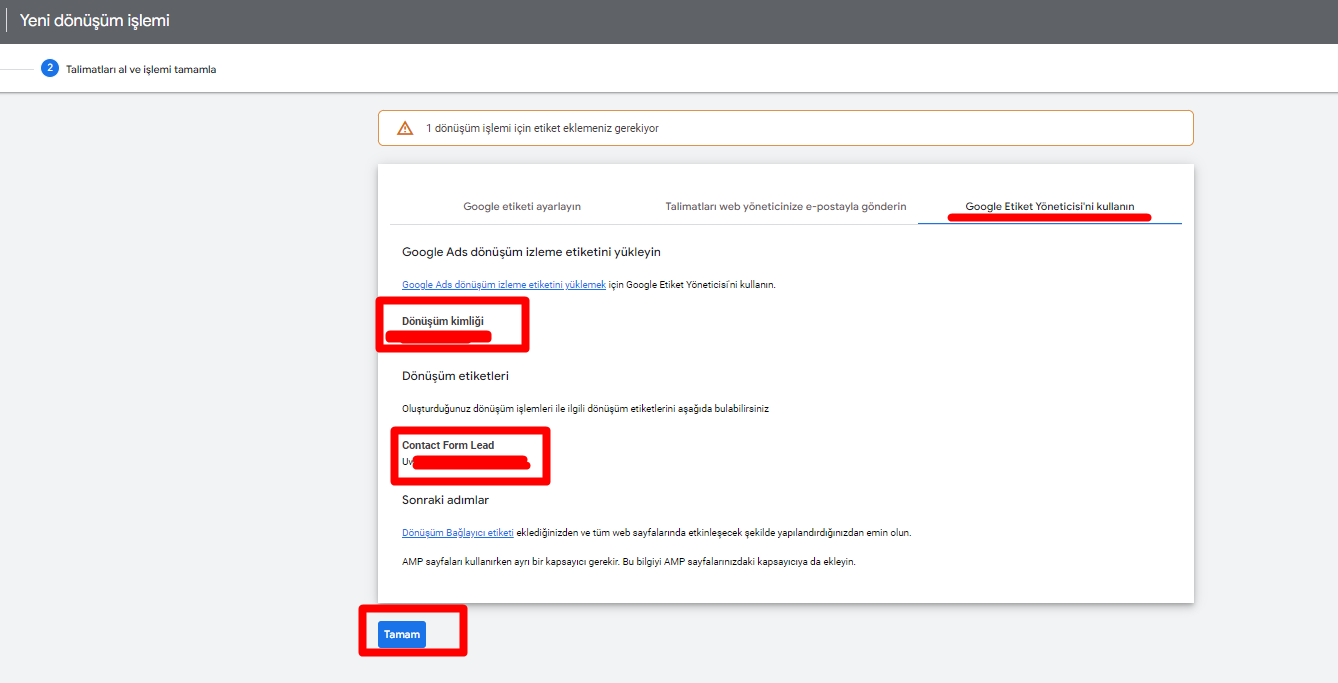The height and width of the screenshot is (683, 1338).
Task: Click the etiket eklemeniz gerekiyor warning message
Action: [542, 128]
